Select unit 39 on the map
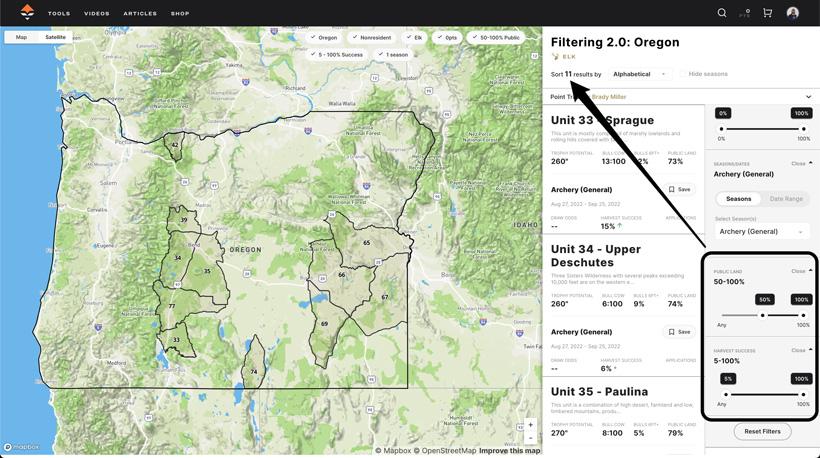The height and width of the screenshot is (458, 820). point(184,220)
